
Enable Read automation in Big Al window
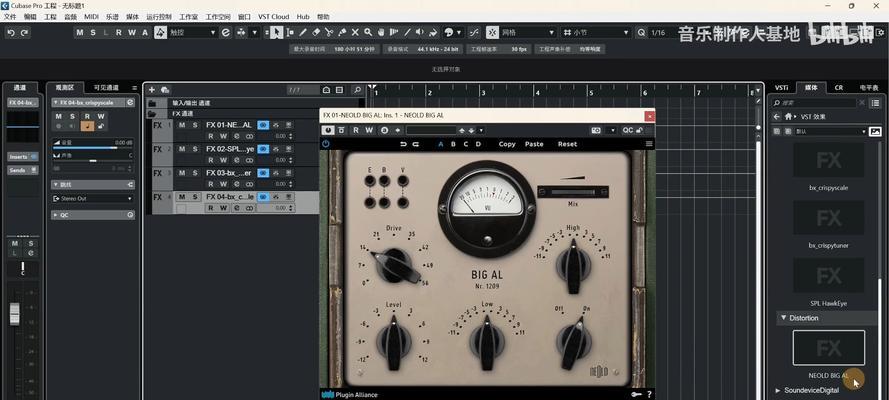pyautogui.click(x=356, y=130)
